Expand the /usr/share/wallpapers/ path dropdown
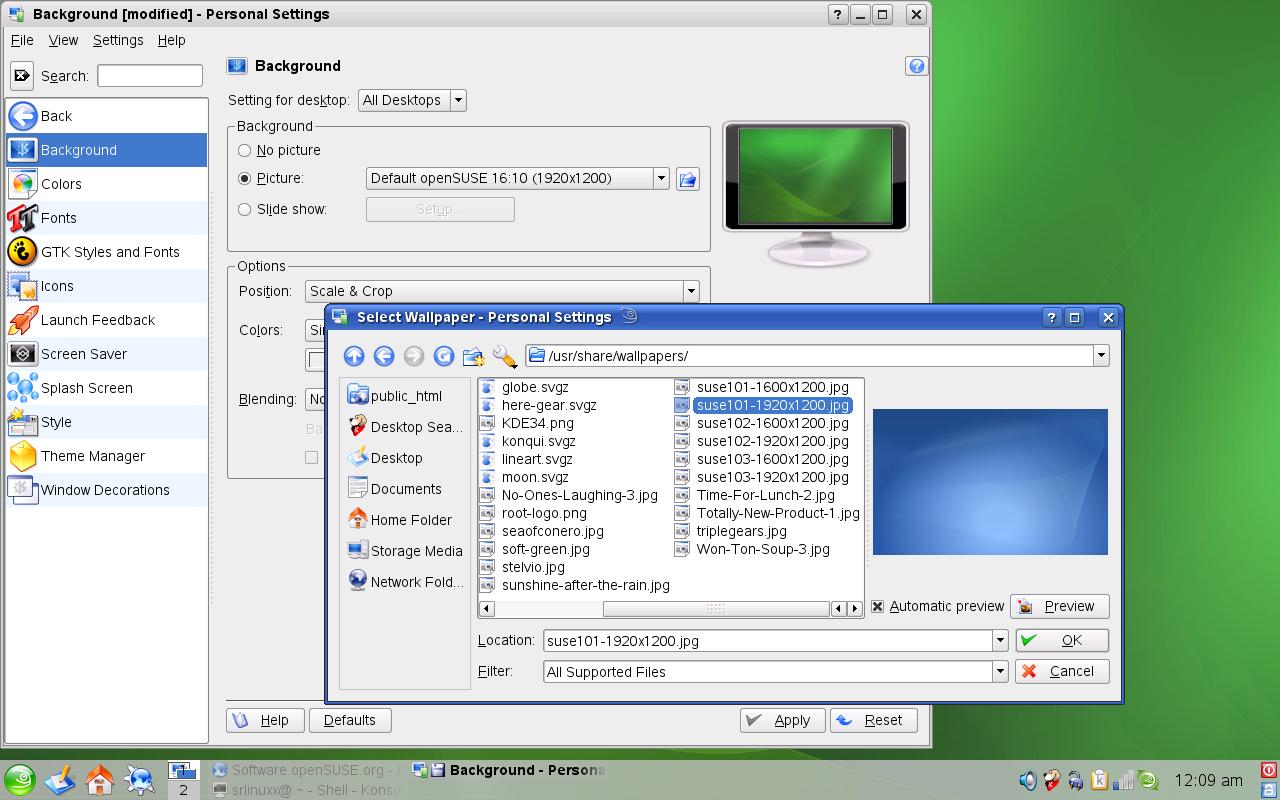 pos(1101,356)
